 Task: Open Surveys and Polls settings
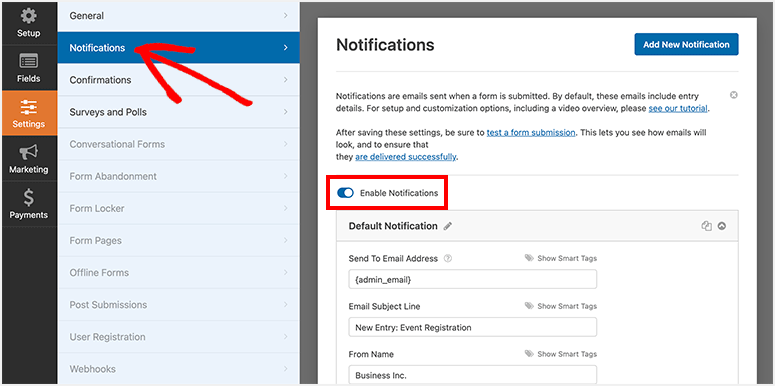tap(178, 112)
